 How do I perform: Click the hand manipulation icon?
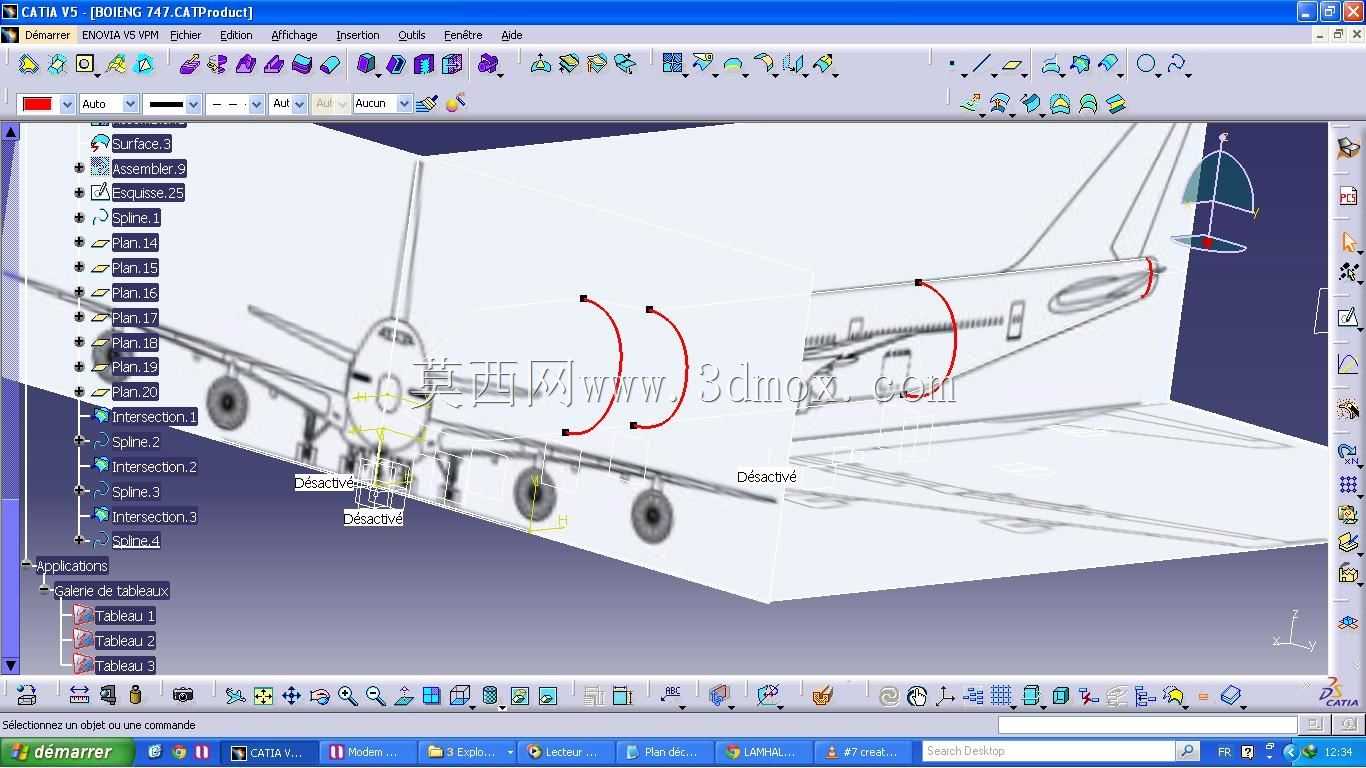point(917,696)
